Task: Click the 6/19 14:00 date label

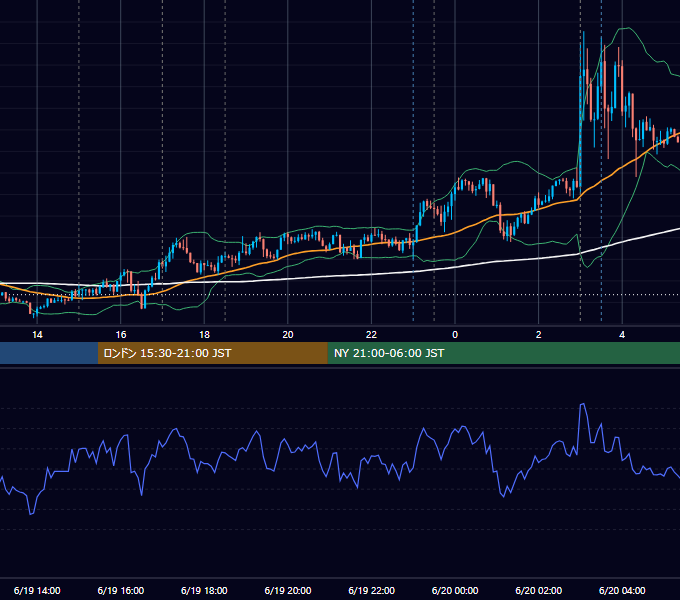Action: click(37, 590)
